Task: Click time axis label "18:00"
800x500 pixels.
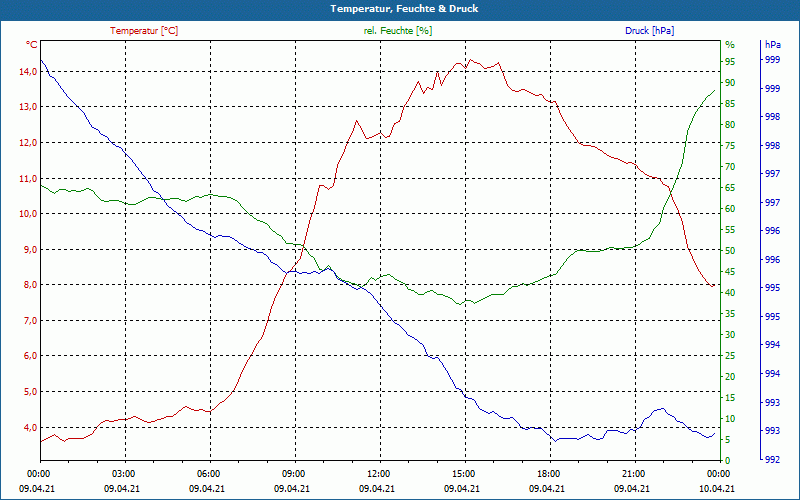Action: coord(547,473)
